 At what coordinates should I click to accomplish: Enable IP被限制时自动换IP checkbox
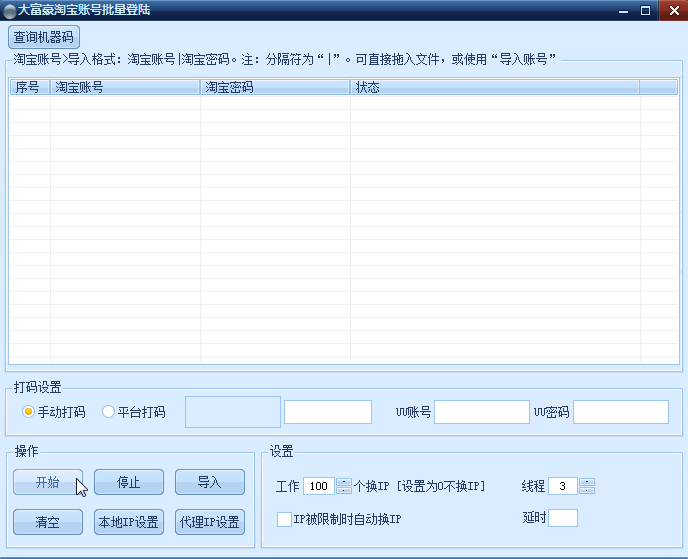tap(339, 520)
